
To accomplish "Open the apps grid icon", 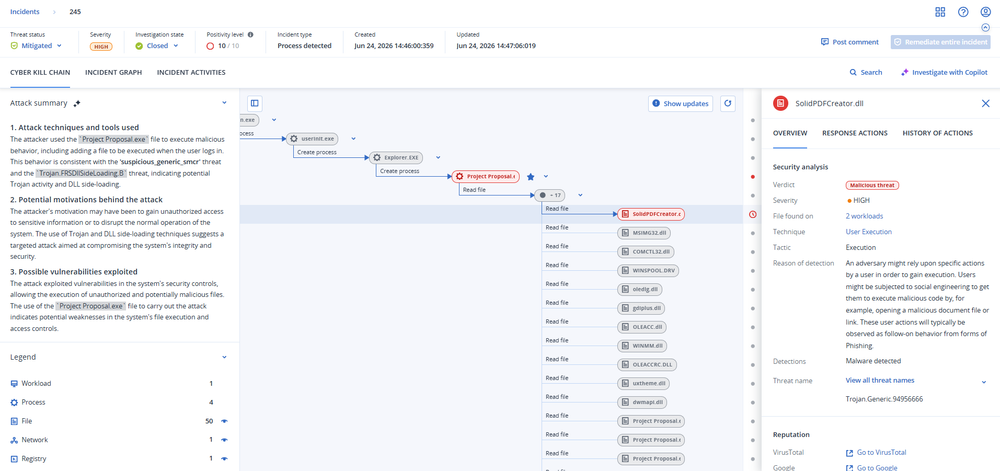I will [940, 12].
